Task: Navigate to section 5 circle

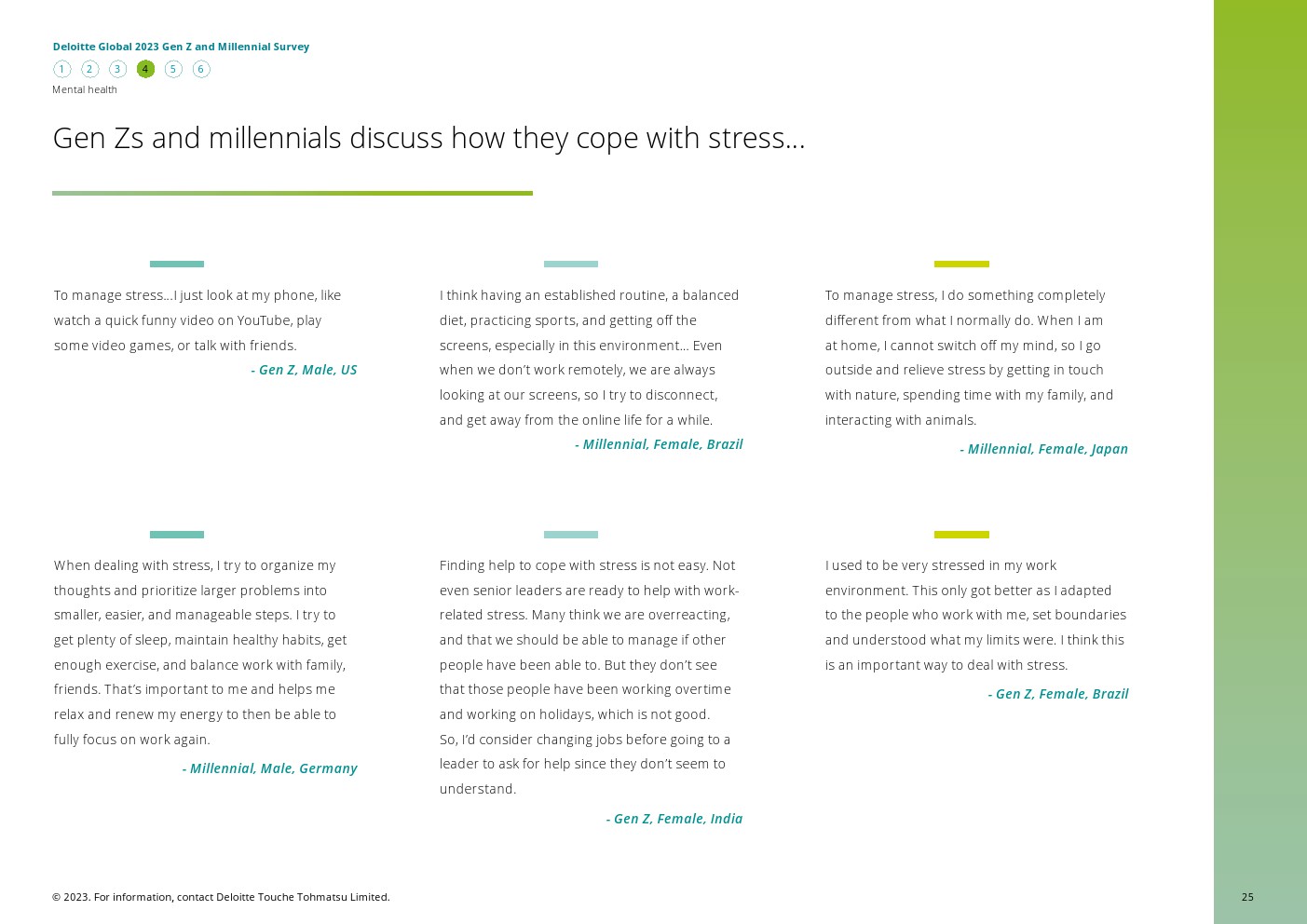Action: (x=173, y=69)
